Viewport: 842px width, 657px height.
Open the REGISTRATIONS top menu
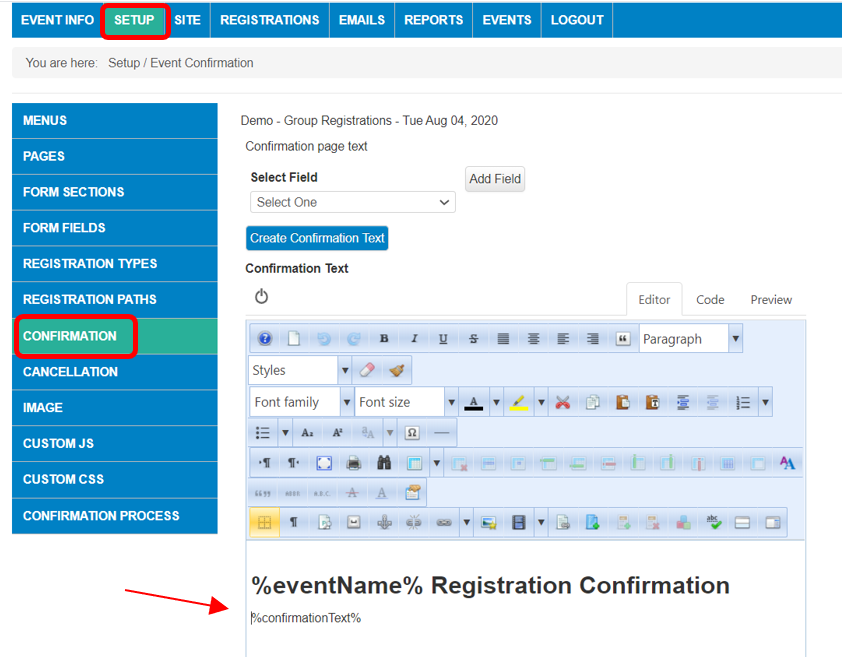point(270,20)
